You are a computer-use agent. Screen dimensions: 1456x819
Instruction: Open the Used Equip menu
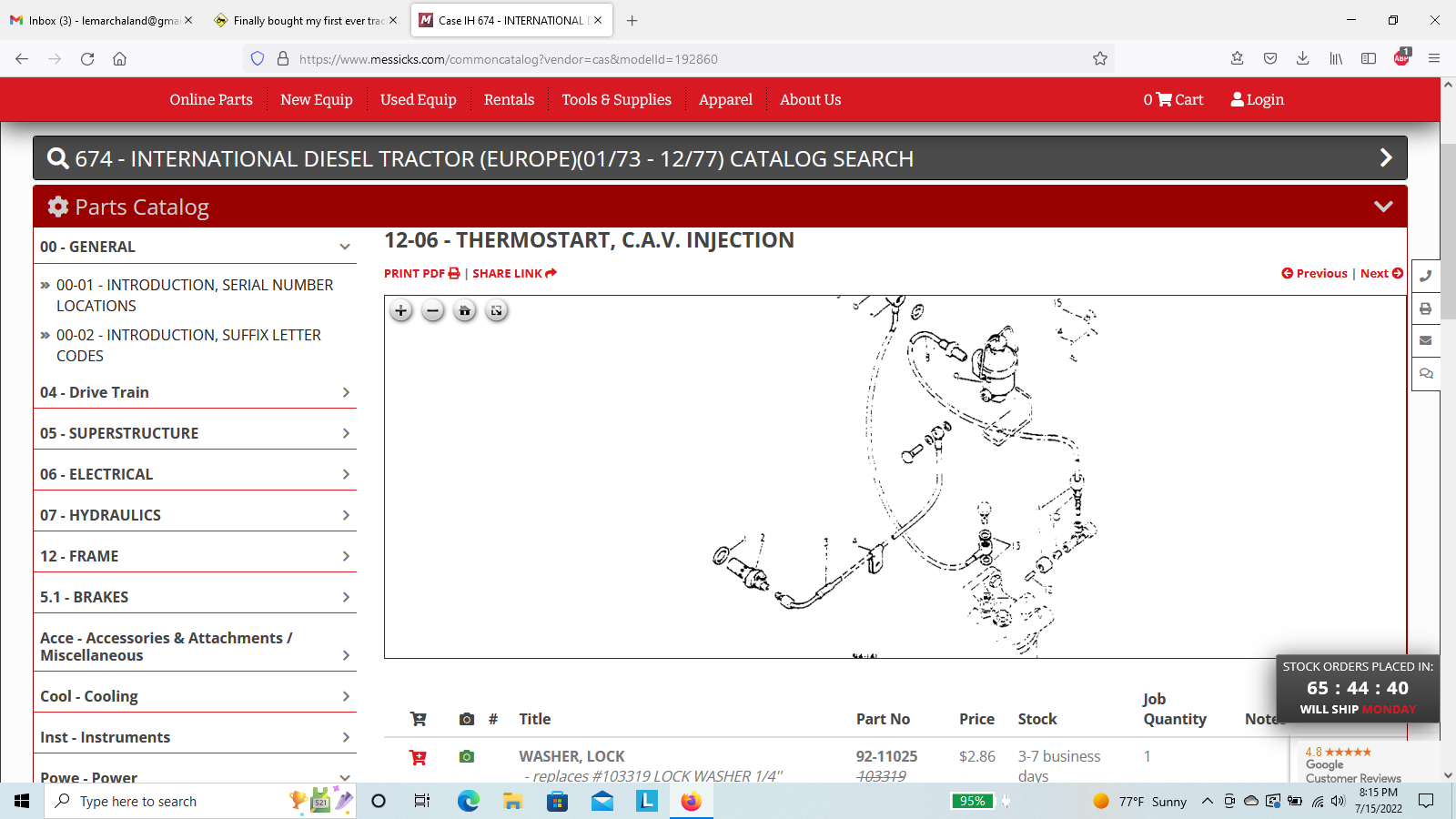point(418,99)
